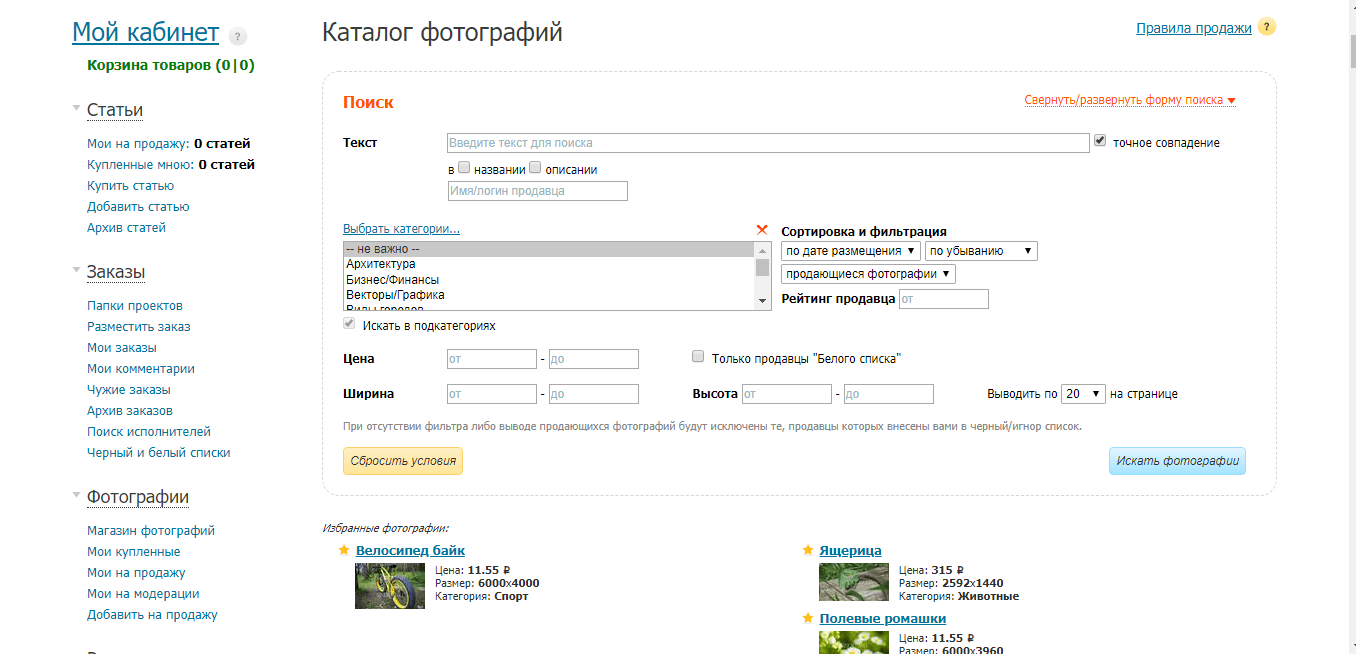Click the star icon next to Велосипед байк
Viewport: 1356px width, 654px height.
pyautogui.click(x=344, y=550)
